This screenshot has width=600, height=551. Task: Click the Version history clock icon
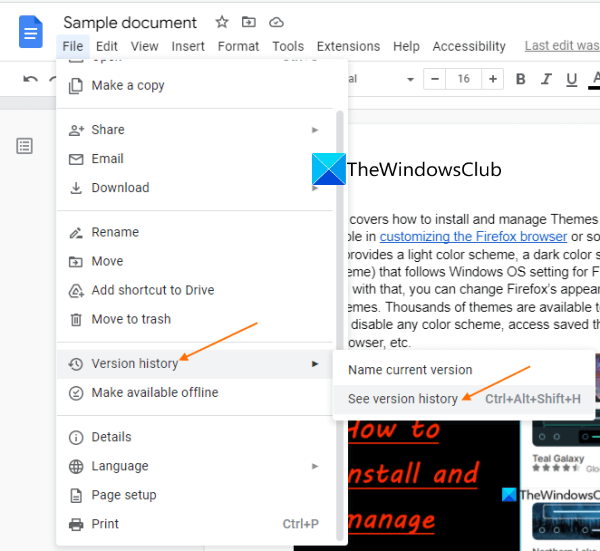coord(76,364)
